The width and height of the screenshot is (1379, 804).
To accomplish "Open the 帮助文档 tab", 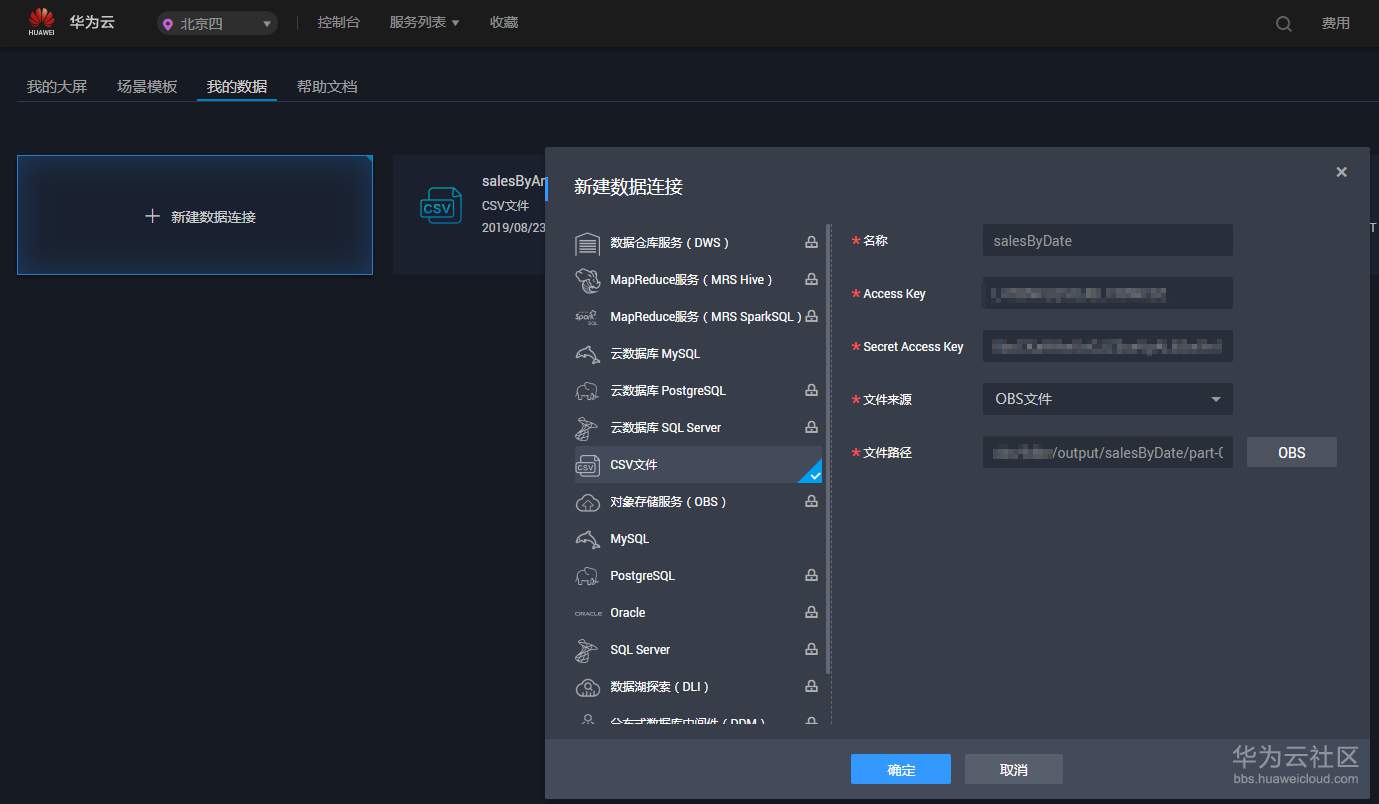I will coord(327,87).
